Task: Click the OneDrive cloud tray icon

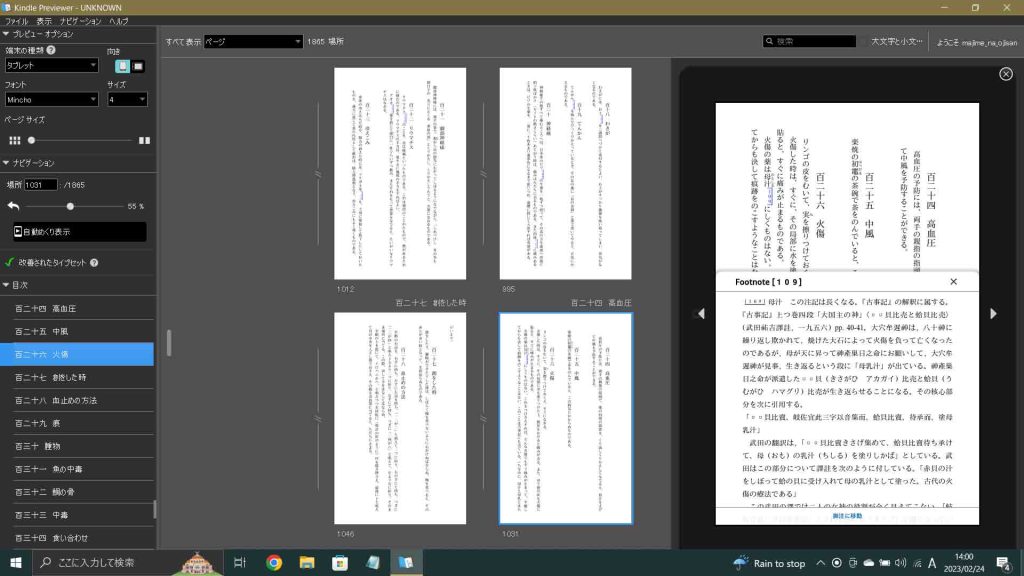Action: [869, 563]
